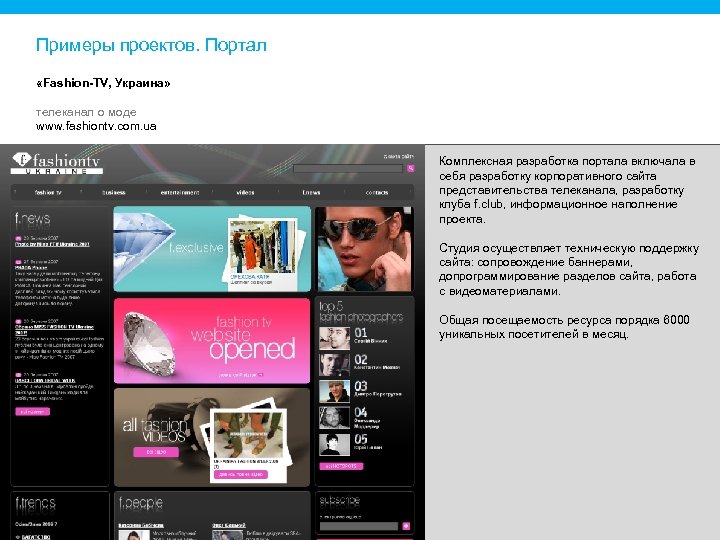Click the pink search magnifier icon

tap(411, 169)
